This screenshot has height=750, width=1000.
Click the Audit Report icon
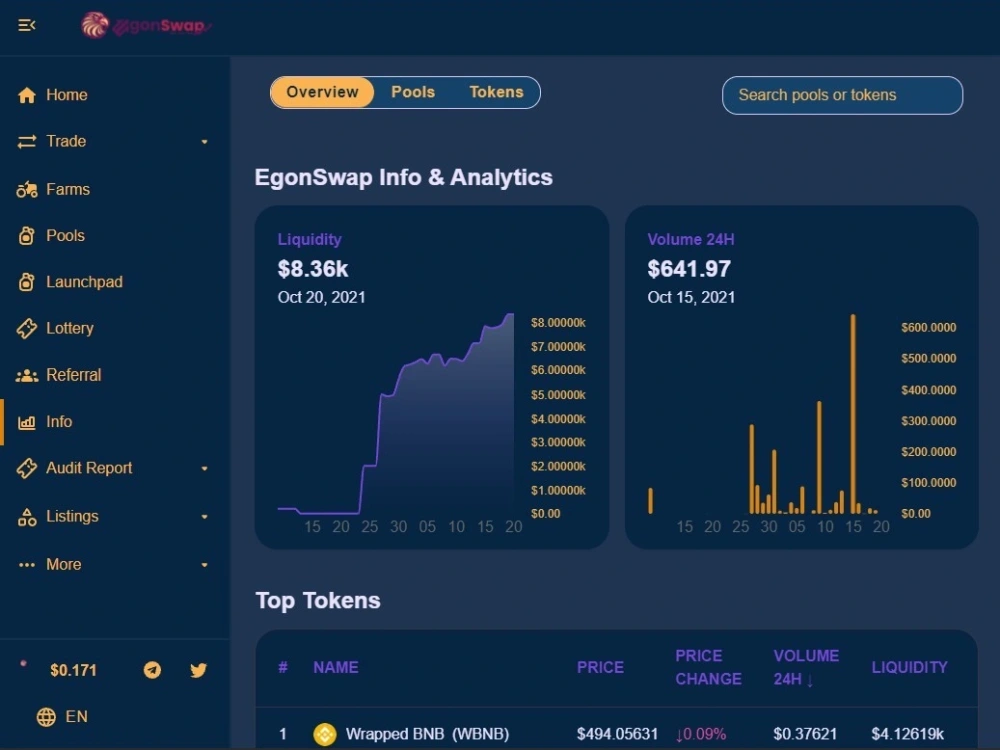tap(26, 468)
